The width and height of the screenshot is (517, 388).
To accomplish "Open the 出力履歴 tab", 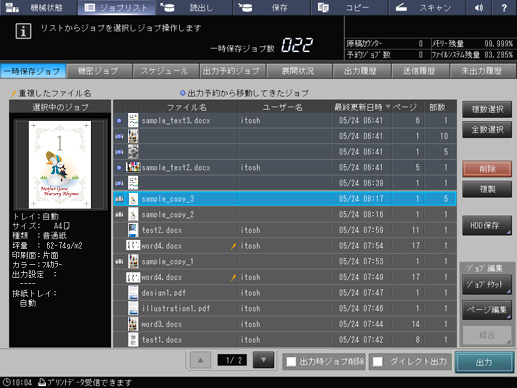I will click(361, 71).
